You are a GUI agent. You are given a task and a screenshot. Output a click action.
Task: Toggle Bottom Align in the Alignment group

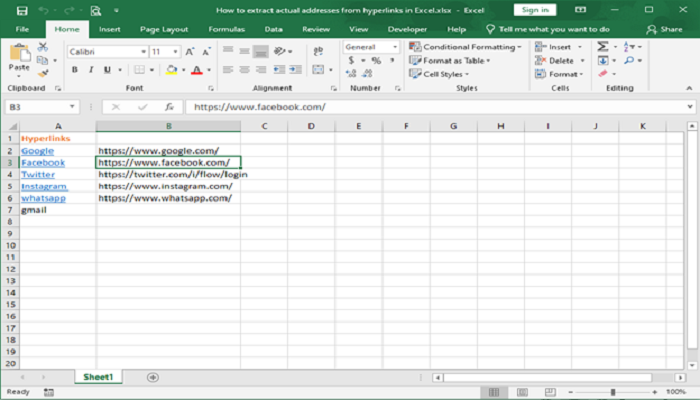coord(261,52)
